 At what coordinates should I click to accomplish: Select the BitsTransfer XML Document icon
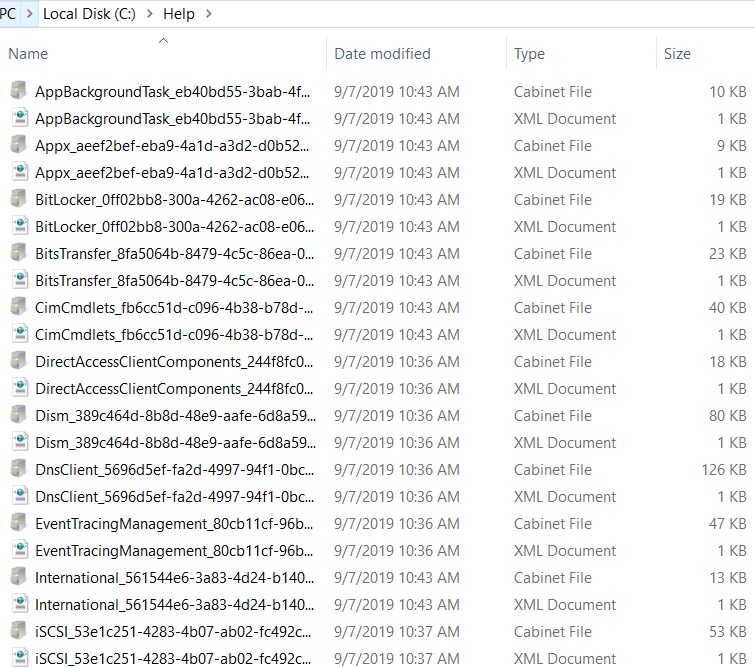tap(19, 280)
